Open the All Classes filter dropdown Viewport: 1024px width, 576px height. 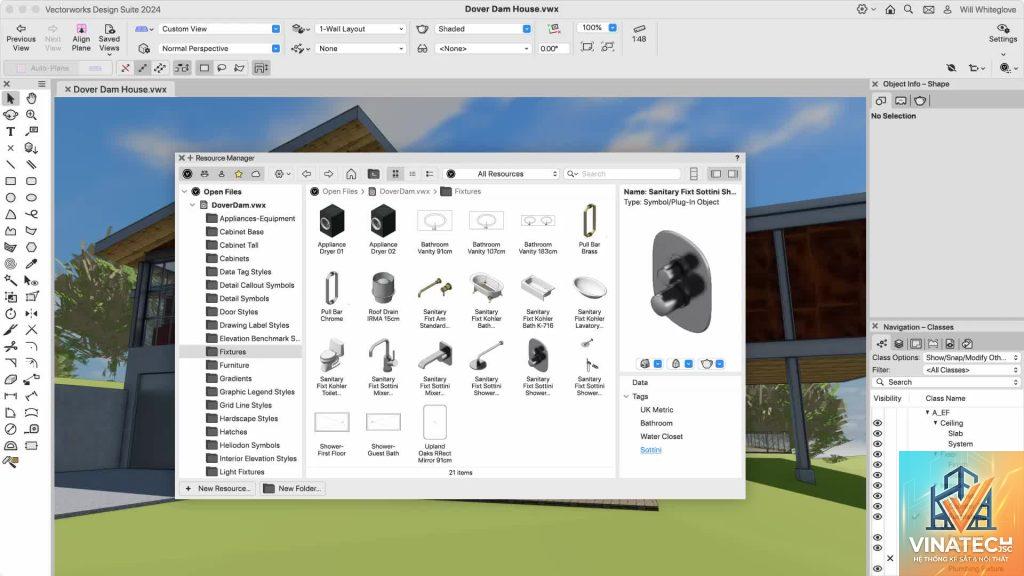point(970,370)
